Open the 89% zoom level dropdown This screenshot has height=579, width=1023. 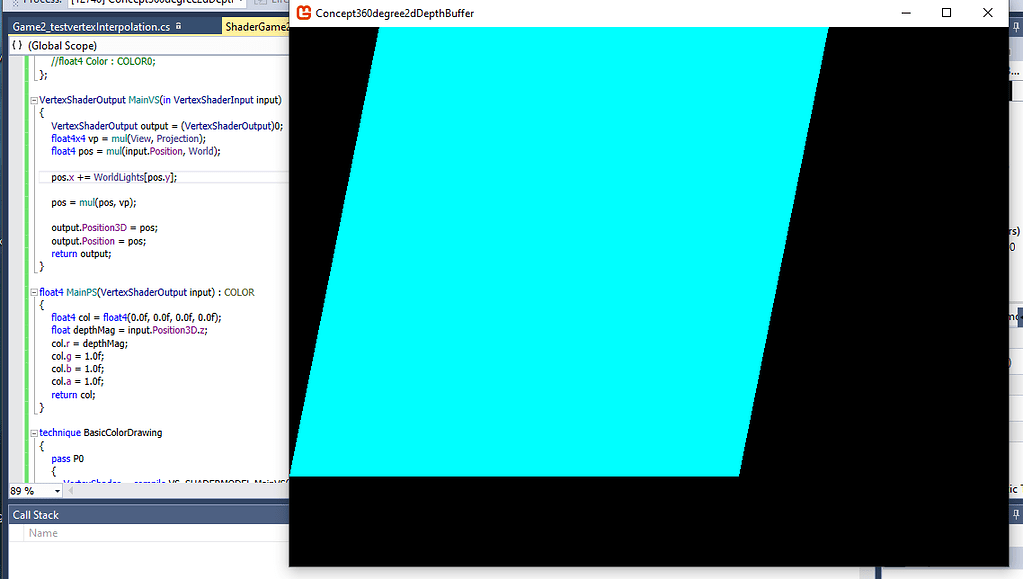tap(56, 491)
